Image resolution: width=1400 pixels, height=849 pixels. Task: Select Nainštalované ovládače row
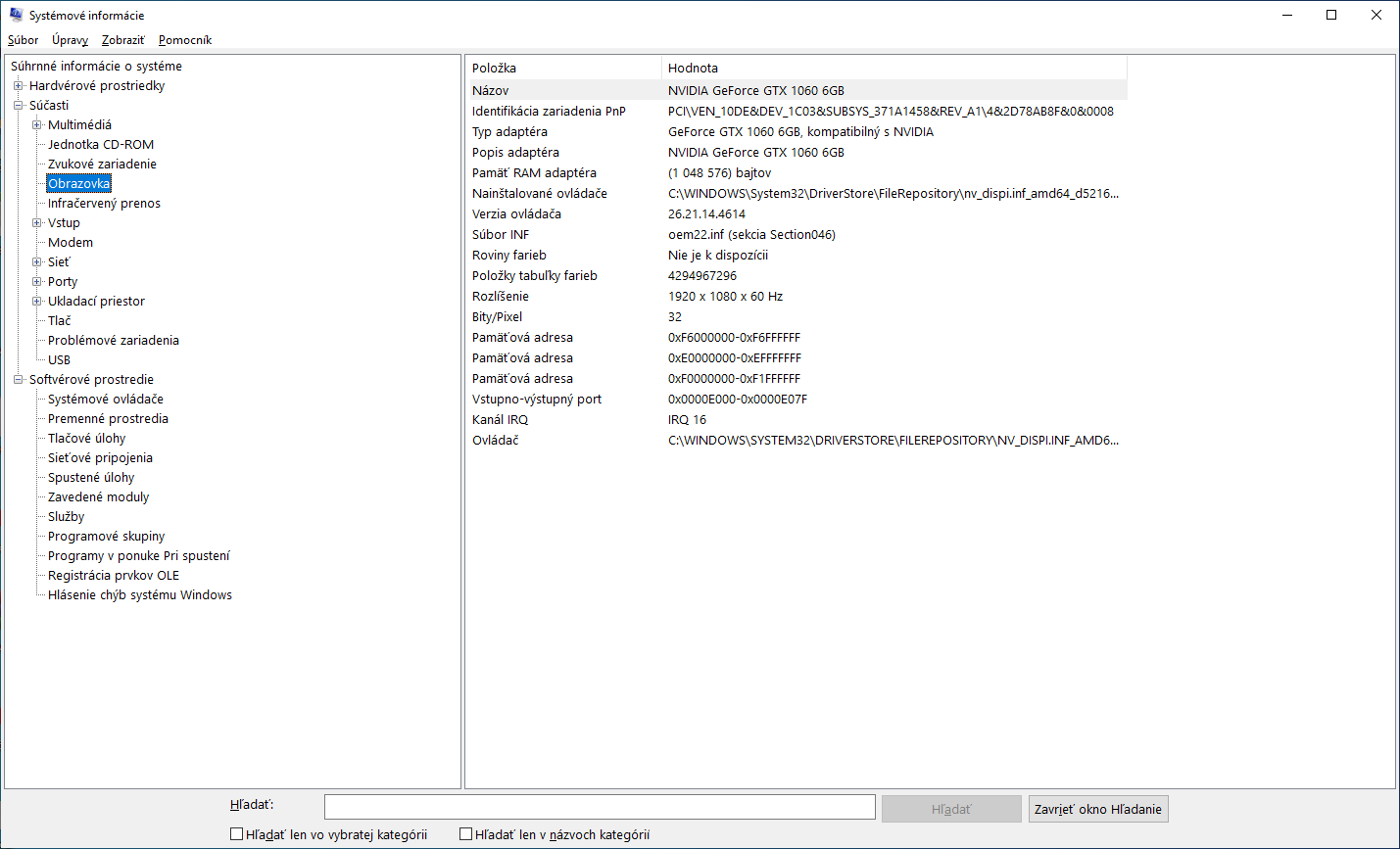tap(797, 193)
